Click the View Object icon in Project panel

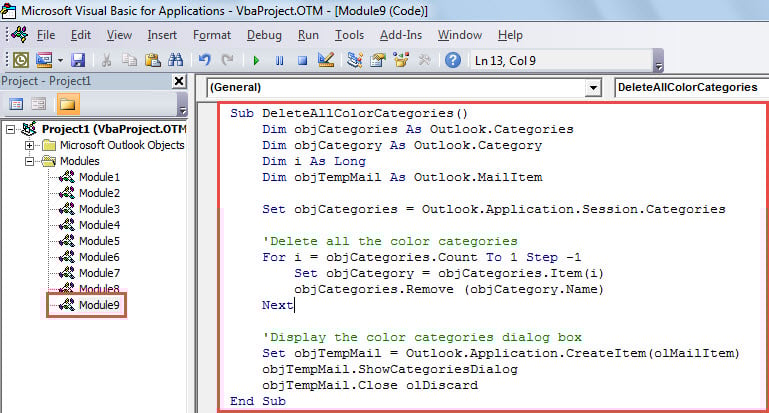pyautogui.click(x=38, y=104)
